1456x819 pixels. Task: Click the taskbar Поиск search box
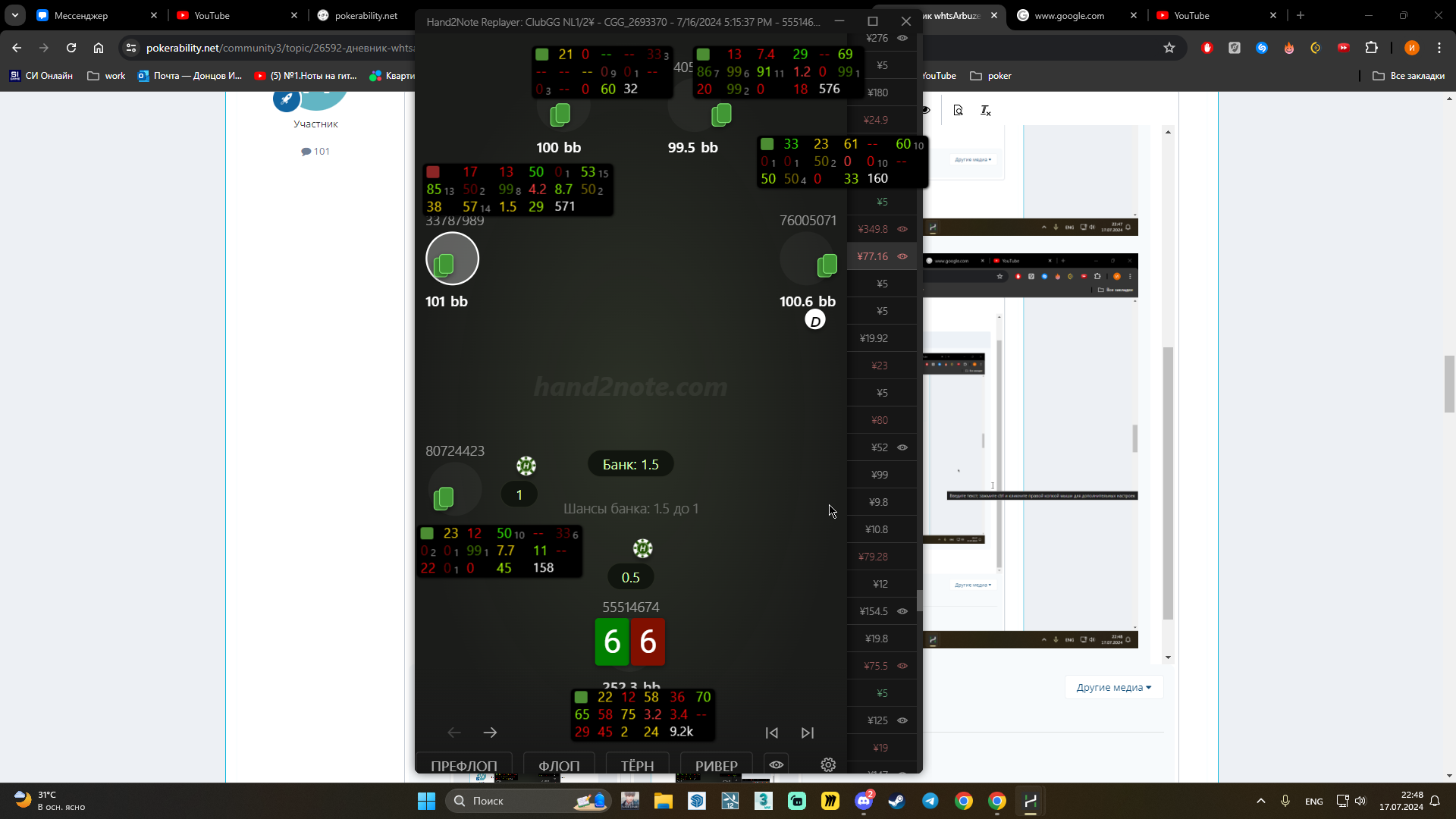(528, 801)
